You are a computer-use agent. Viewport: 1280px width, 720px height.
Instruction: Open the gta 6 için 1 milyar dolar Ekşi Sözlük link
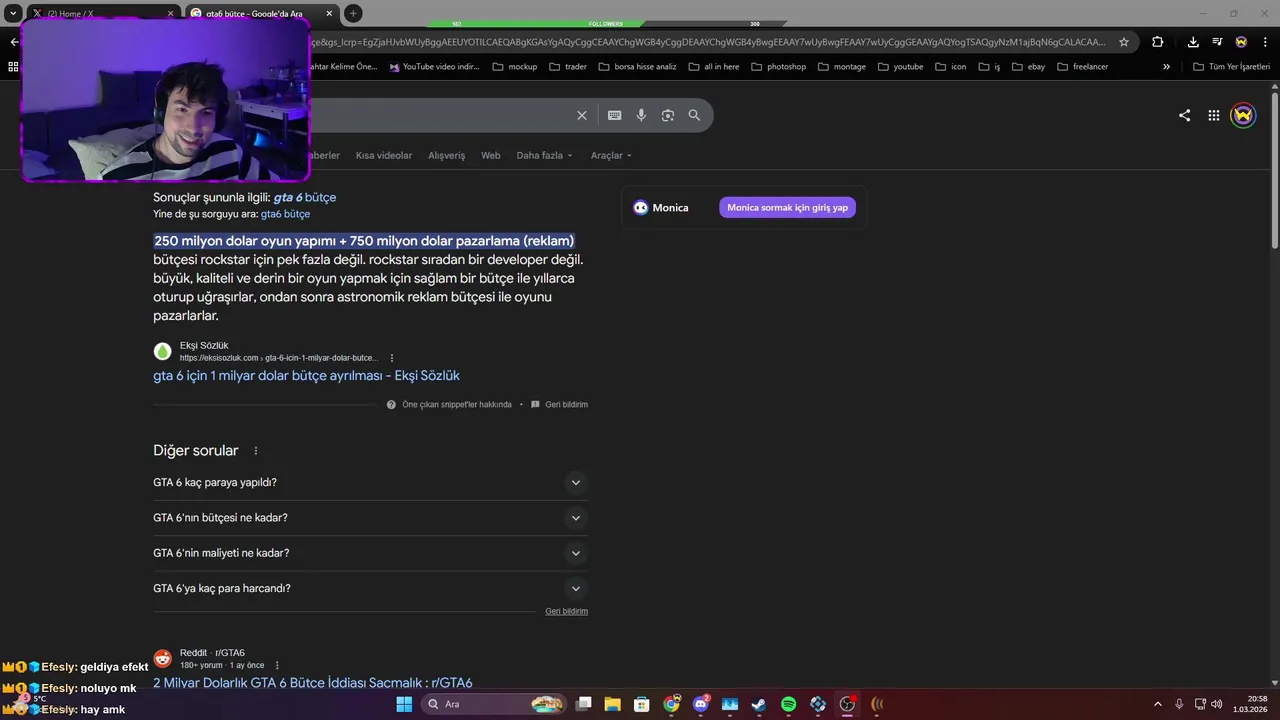(x=306, y=376)
